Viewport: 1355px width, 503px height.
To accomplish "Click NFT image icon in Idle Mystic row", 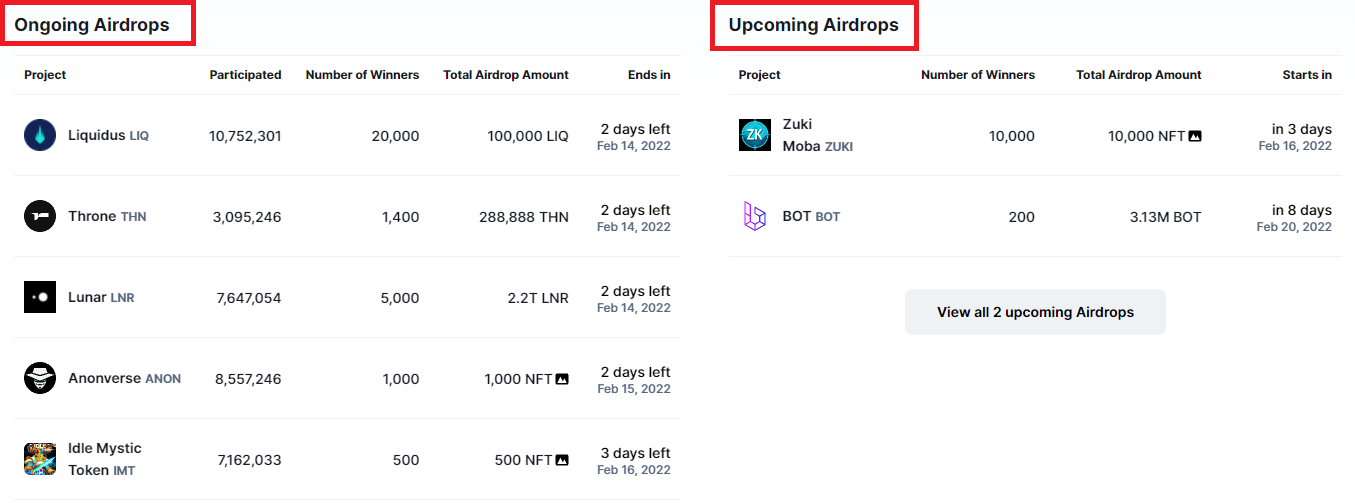I will [x=562, y=460].
